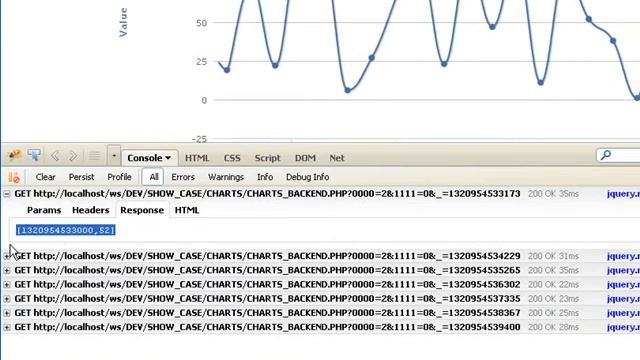Open the Params tab of the request
The width and height of the screenshot is (640, 360).
[x=44, y=210]
